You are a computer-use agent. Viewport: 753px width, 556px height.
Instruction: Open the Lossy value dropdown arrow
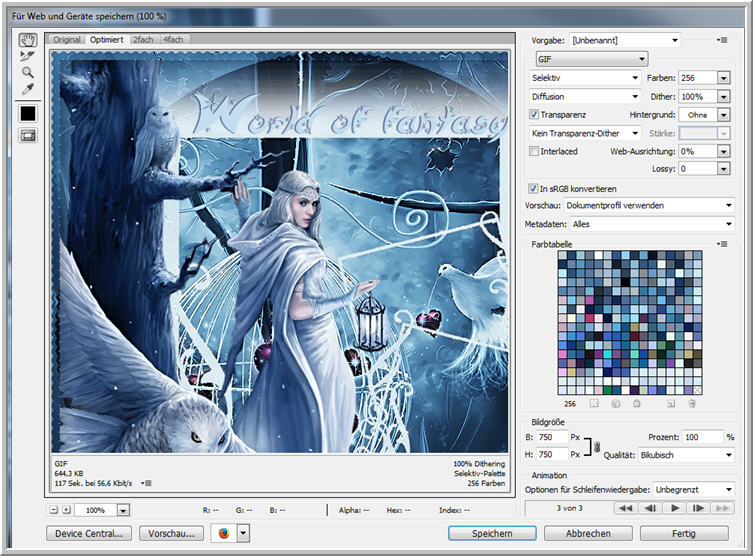[x=724, y=169]
